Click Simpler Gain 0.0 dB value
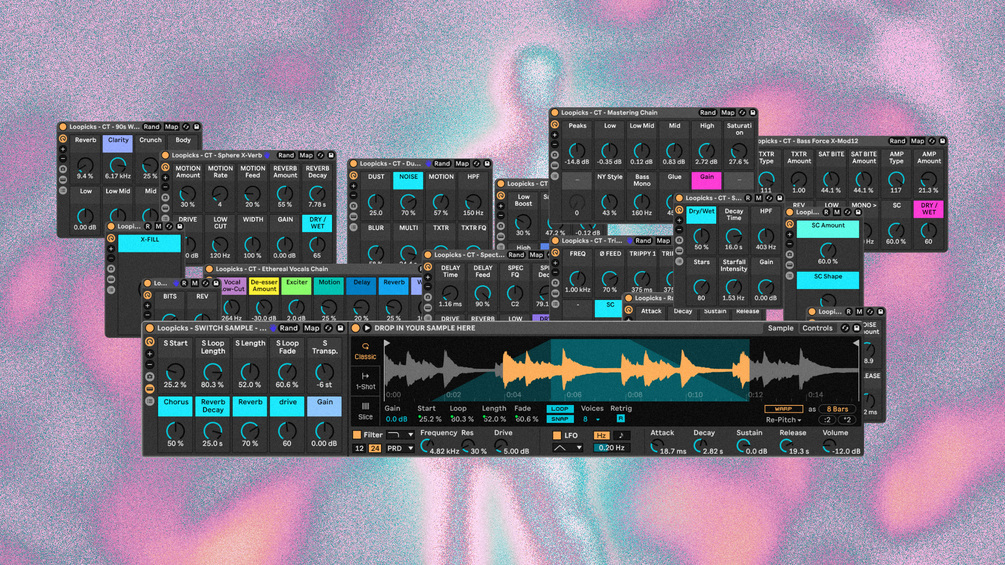This screenshot has height=565, width=1005. pyautogui.click(x=396, y=419)
